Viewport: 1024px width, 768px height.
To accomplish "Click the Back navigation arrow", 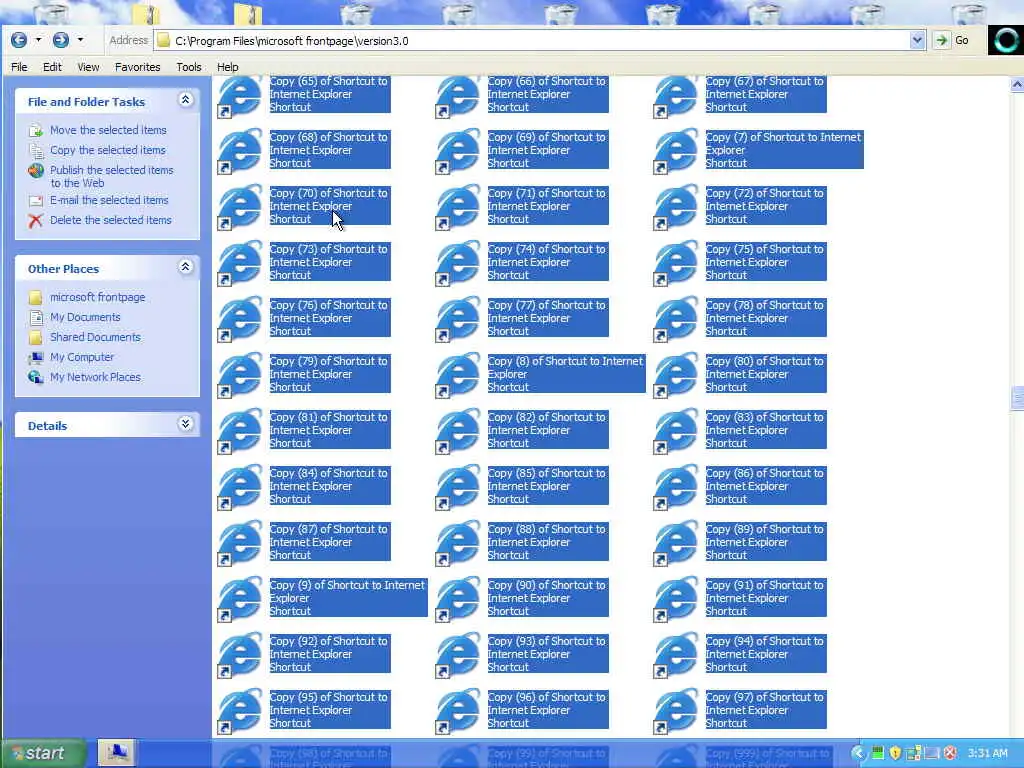I will pos(19,40).
